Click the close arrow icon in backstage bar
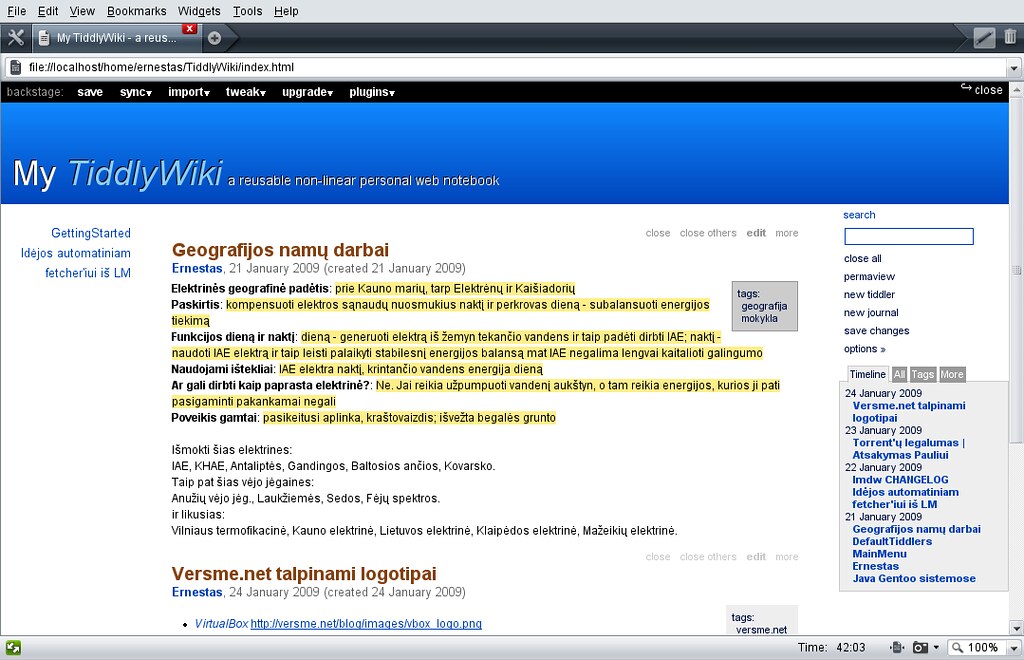 [981, 89]
